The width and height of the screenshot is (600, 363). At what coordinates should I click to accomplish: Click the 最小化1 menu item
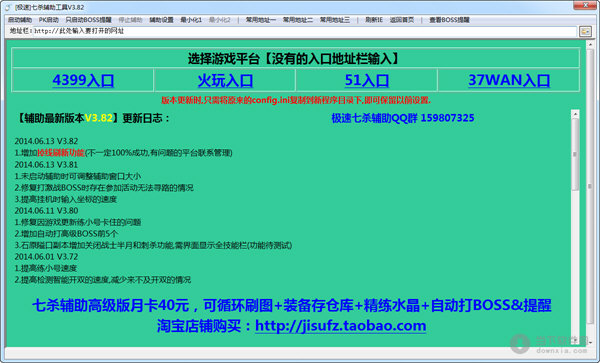coord(191,20)
